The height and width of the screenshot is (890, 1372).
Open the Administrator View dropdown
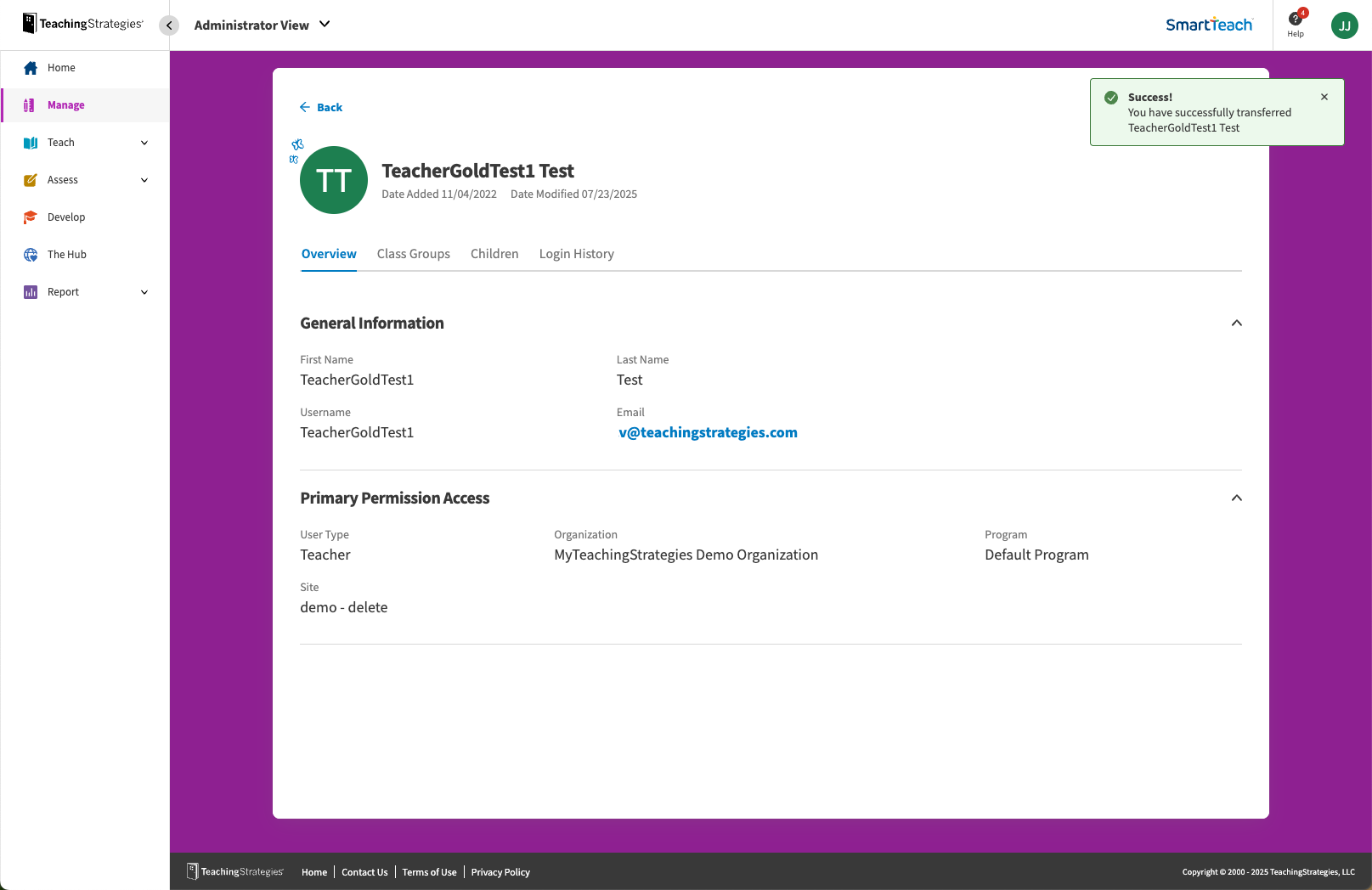pos(261,25)
